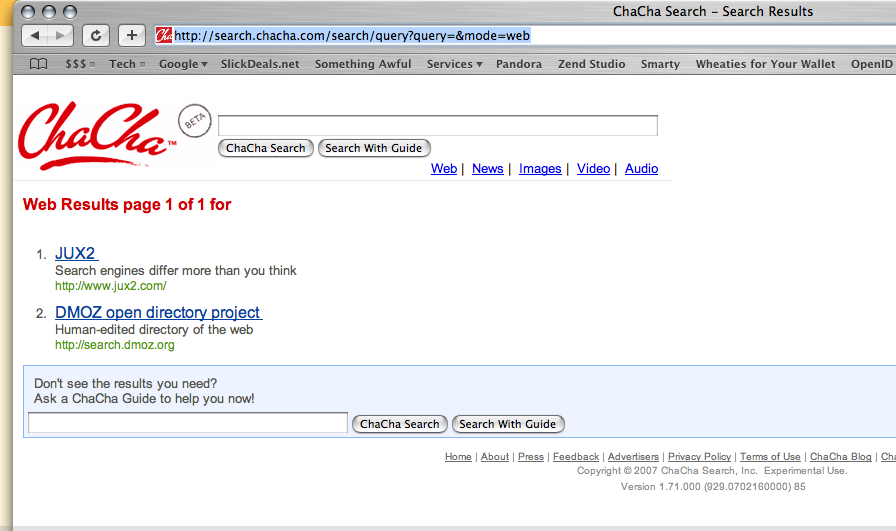The width and height of the screenshot is (896, 531).
Task: Click the ChaCha favicon in address bar
Action: click(164, 35)
